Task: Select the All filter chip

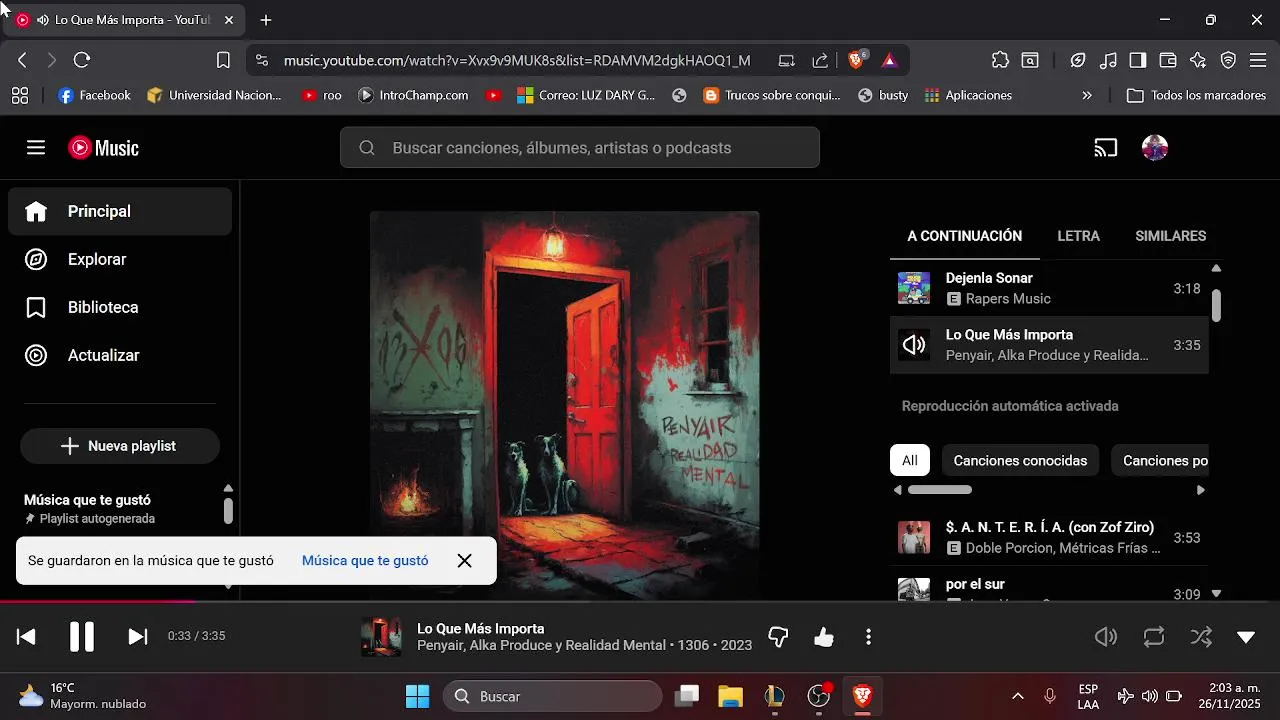Action: click(x=910, y=461)
